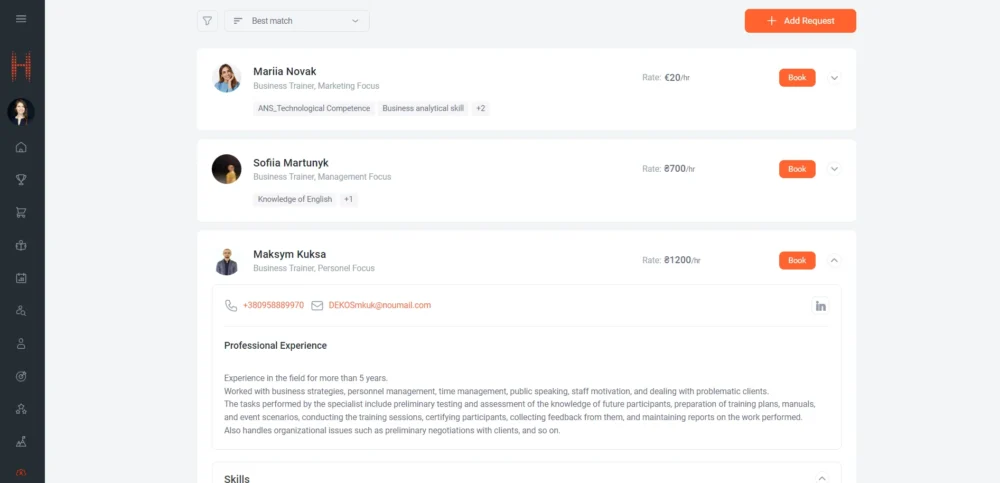
Task: Open the trophy achievements icon
Action: pyautogui.click(x=22, y=180)
